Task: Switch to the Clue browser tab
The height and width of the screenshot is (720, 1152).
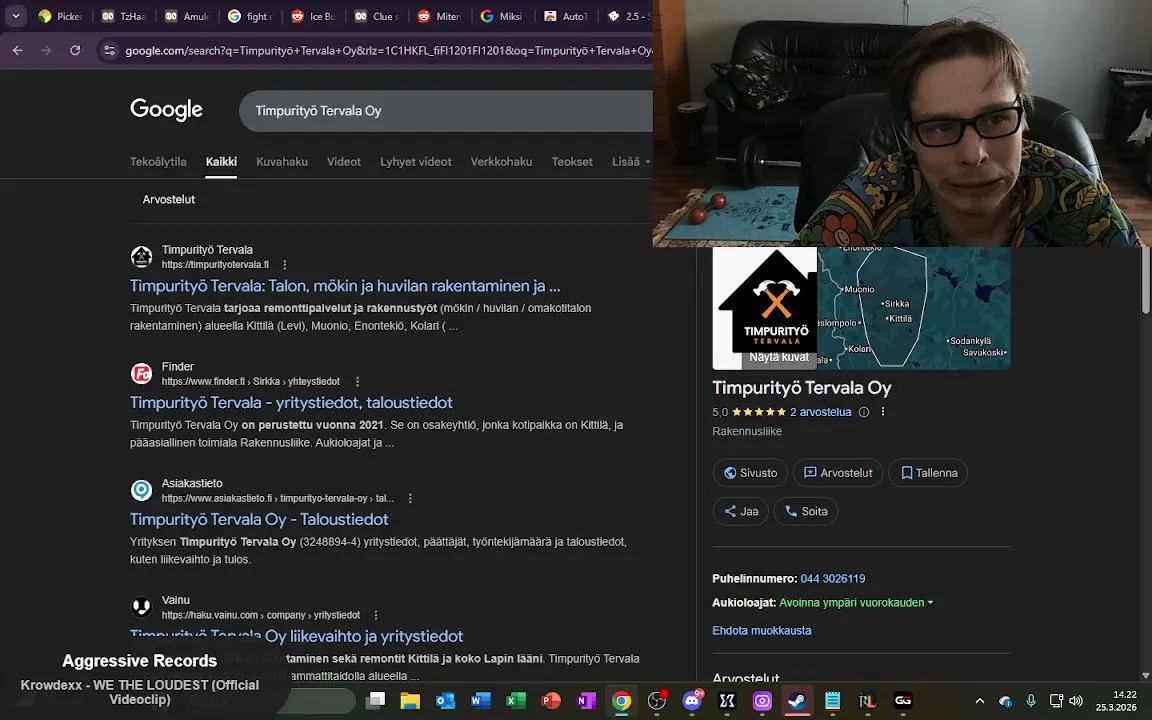Action: click(x=376, y=16)
